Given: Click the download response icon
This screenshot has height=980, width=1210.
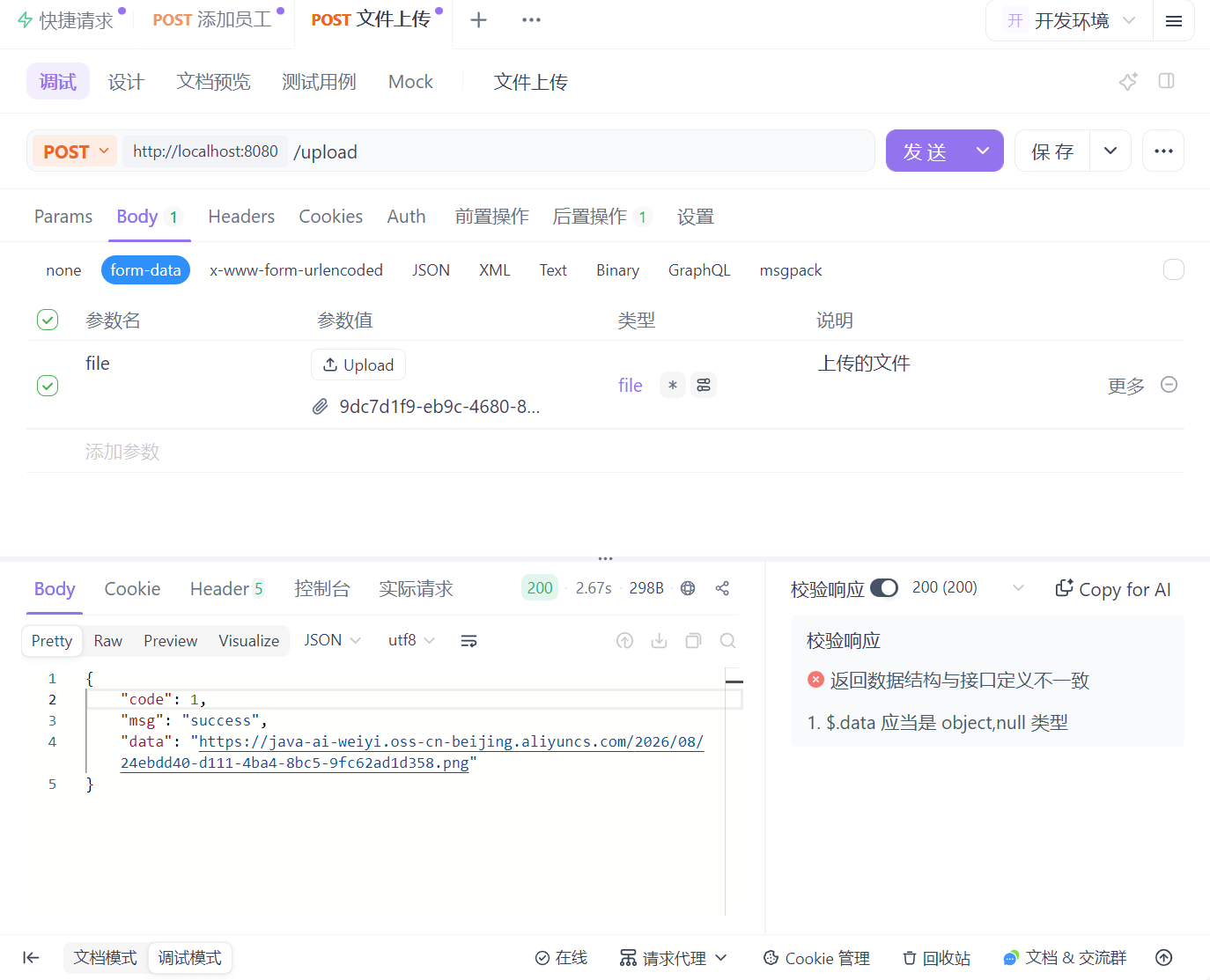Looking at the screenshot, I should pos(659,641).
